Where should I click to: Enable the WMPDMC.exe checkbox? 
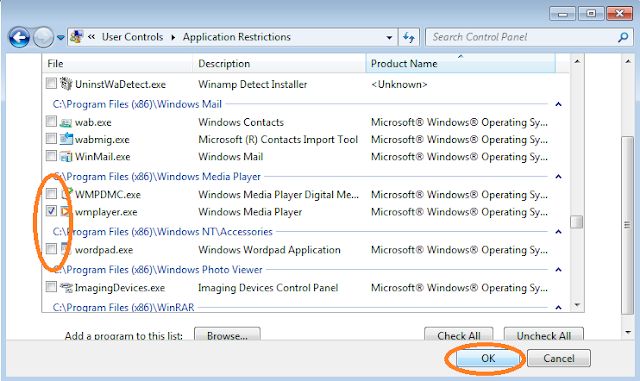tap(51, 194)
